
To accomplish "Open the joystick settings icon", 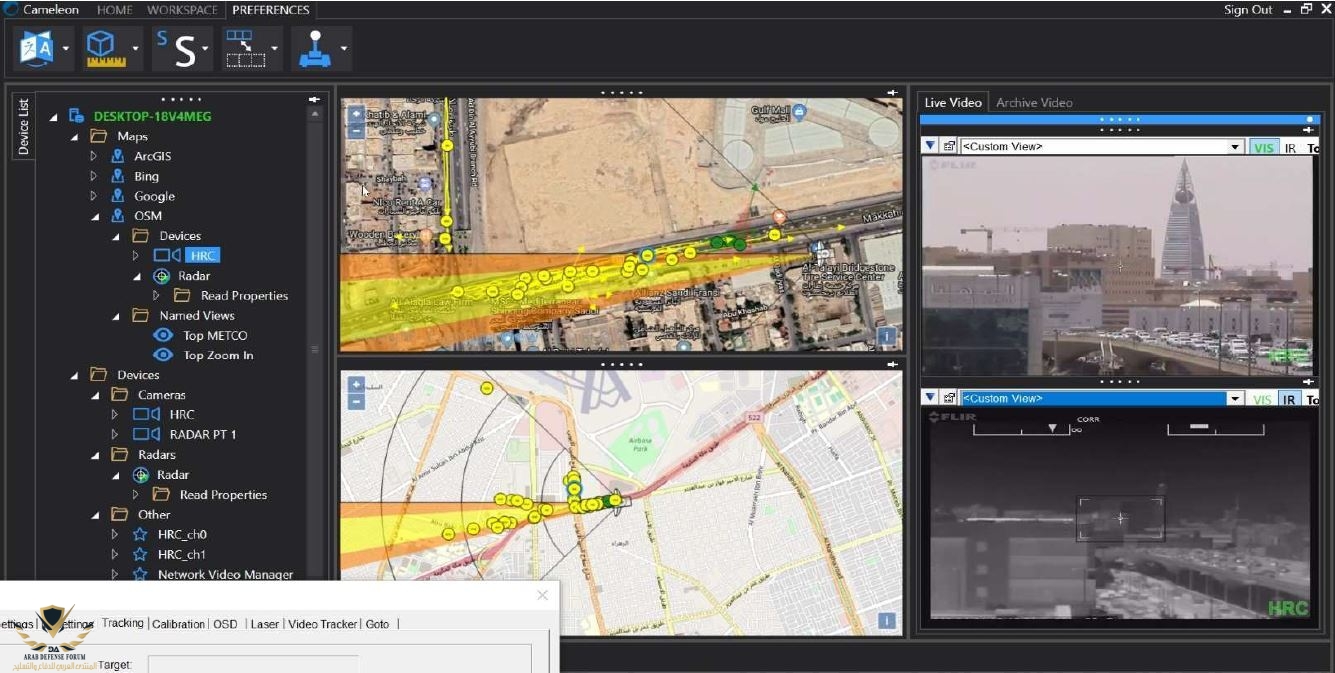I will (315, 47).
